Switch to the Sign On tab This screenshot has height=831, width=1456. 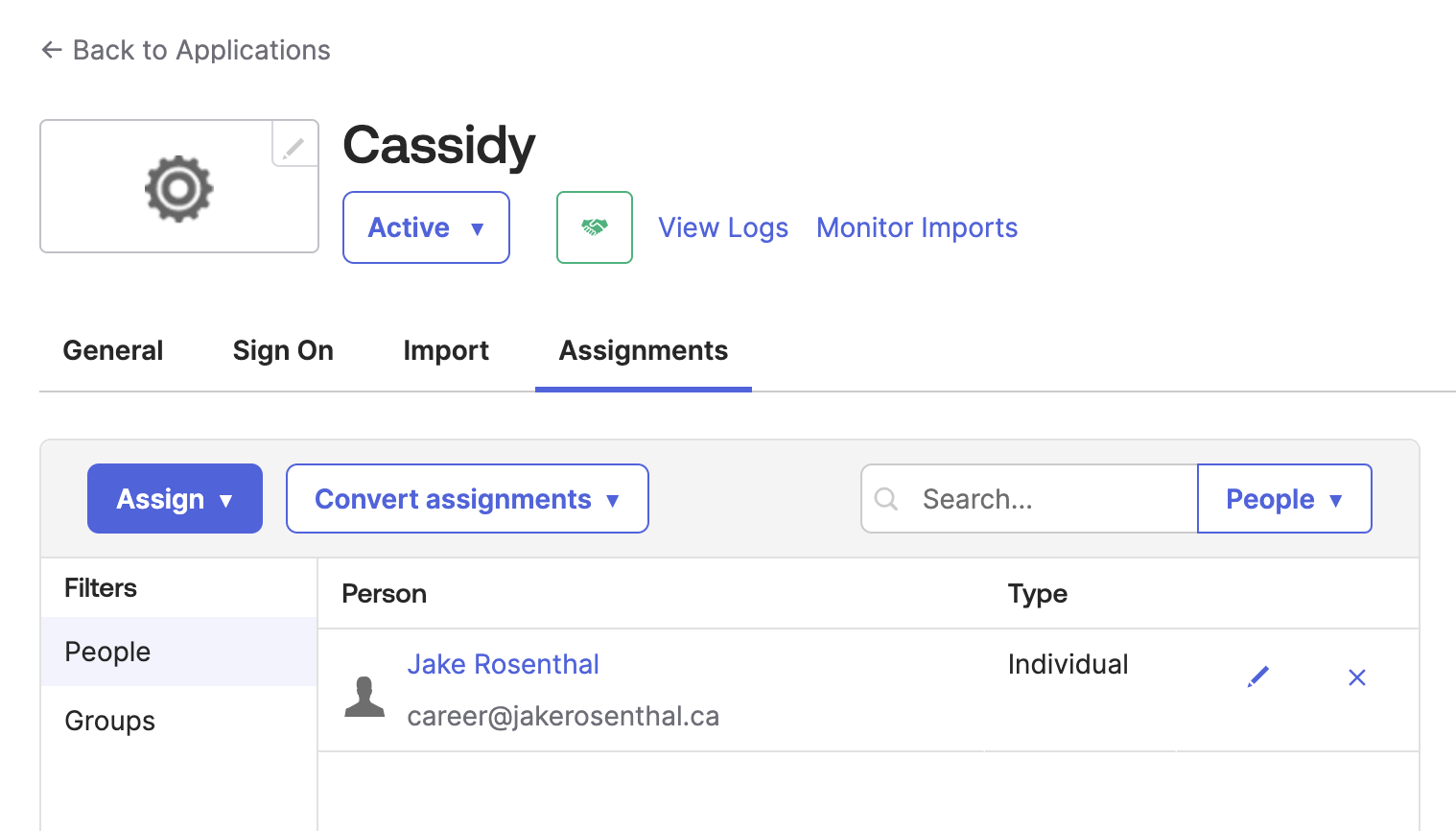click(x=283, y=350)
